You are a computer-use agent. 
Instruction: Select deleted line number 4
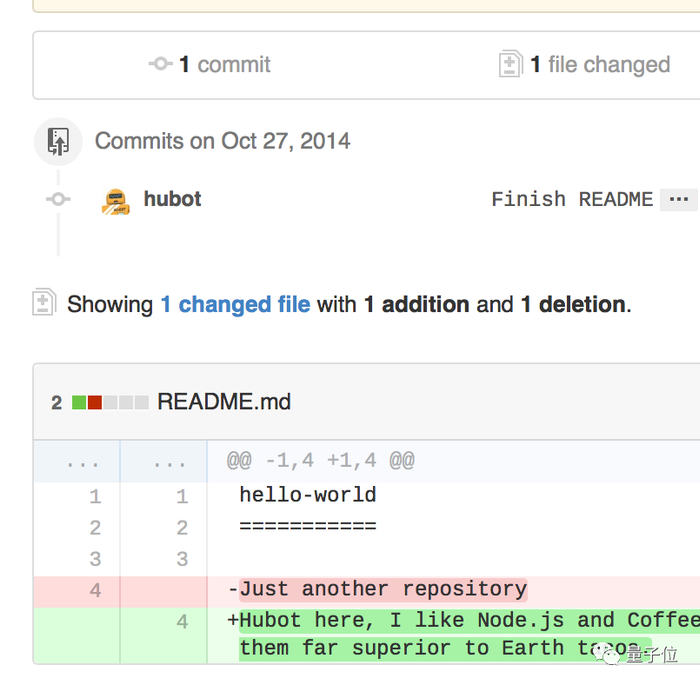95,590
